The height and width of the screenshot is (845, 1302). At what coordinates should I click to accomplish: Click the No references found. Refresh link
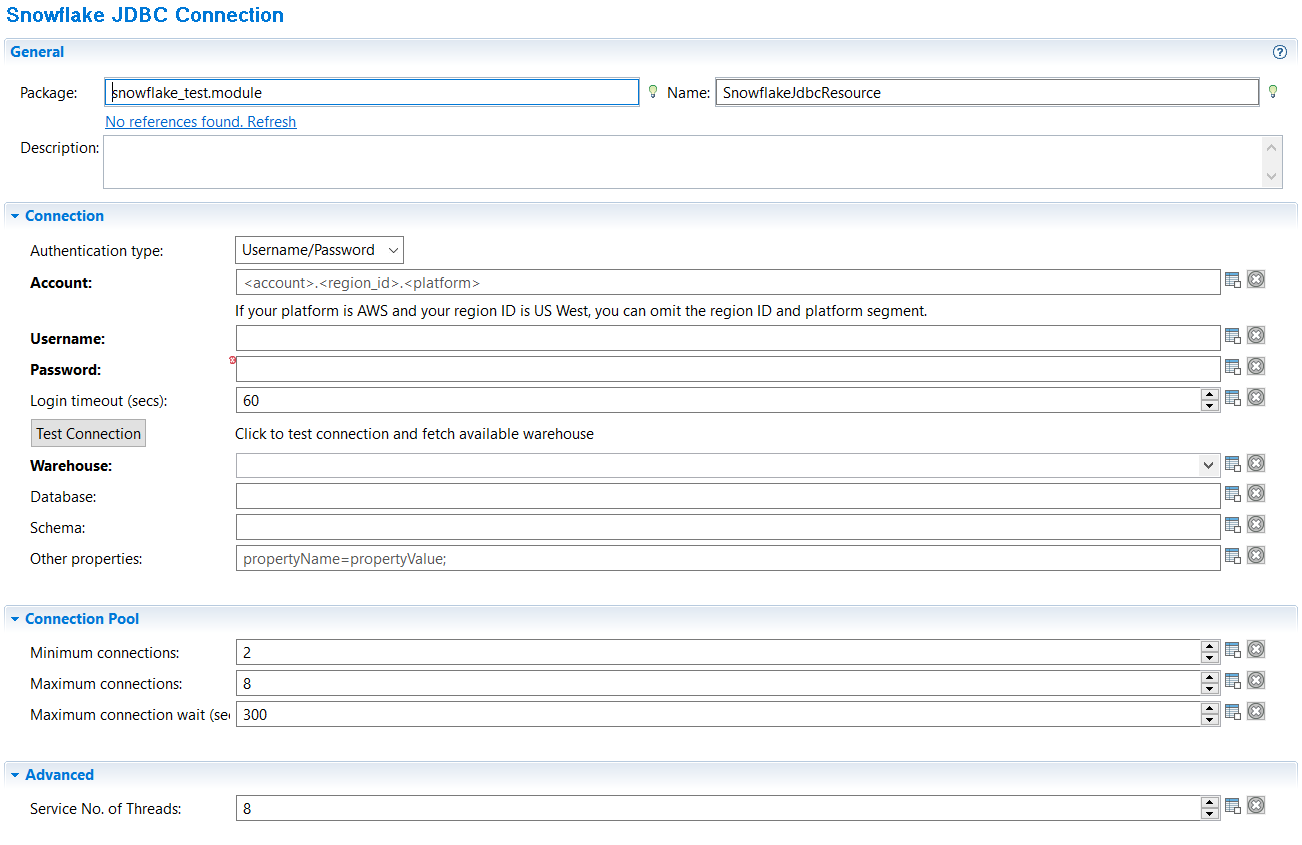[x=201, y=122]
